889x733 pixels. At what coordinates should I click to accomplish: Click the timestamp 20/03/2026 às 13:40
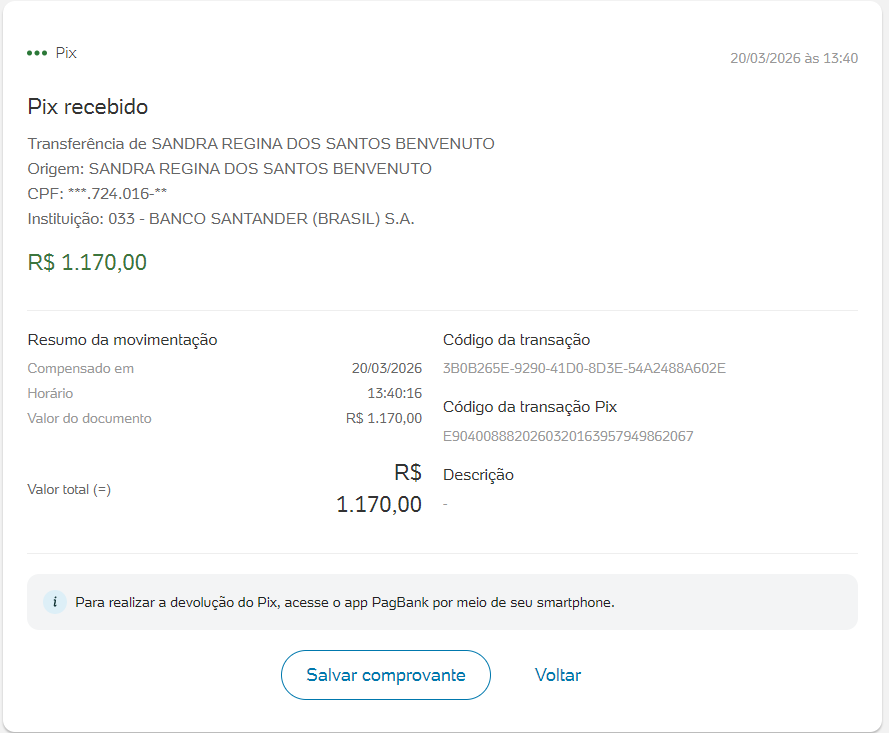pos(794,58)
